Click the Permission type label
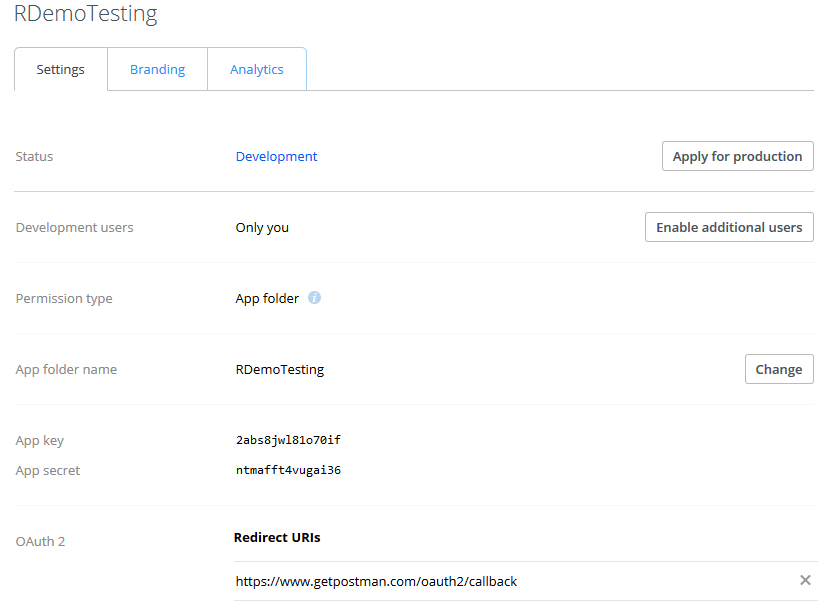 click(x=64, y=298)
